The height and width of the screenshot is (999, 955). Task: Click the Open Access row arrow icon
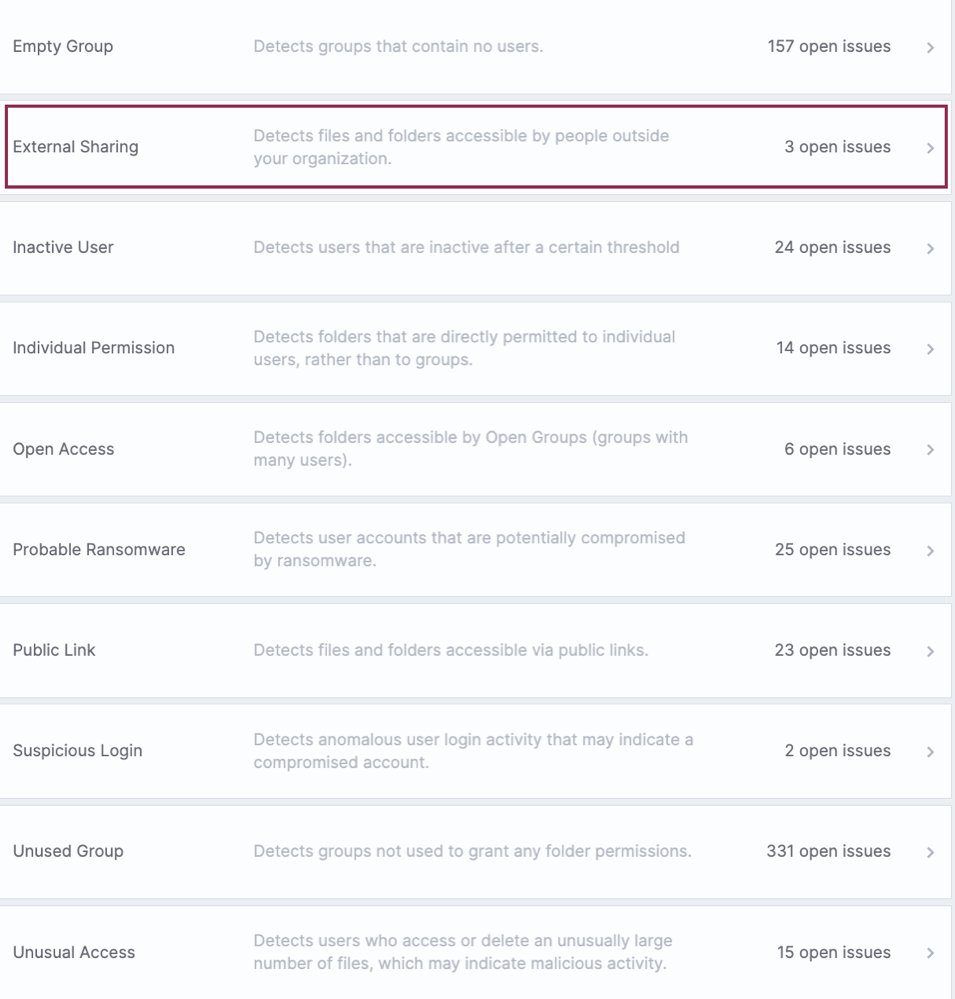[x=930, y=450]
